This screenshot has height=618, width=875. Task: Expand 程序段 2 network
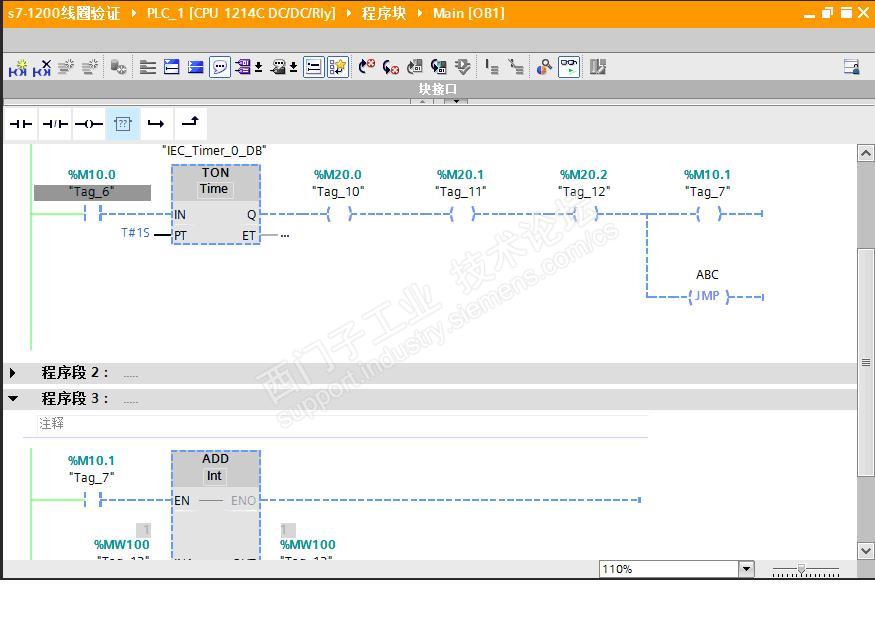click(x=12, y=372)
